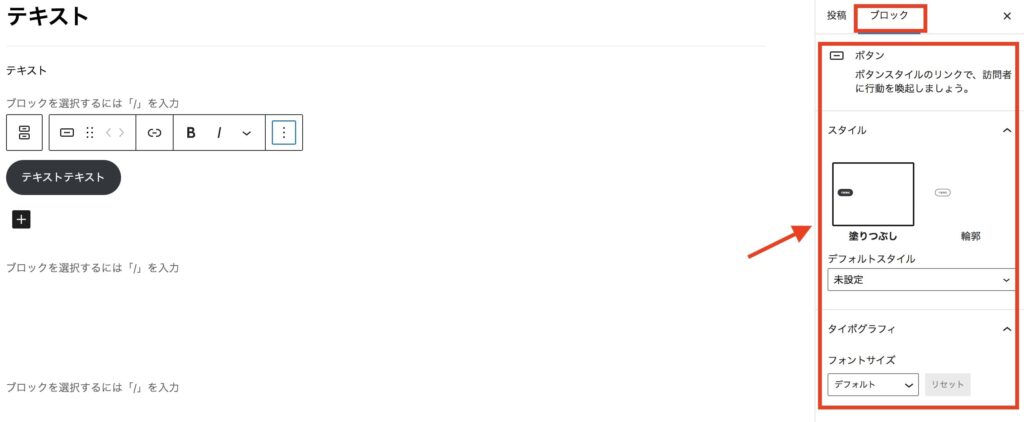Collapse the タイポグラフィ panel

(x=1006, y=329)
